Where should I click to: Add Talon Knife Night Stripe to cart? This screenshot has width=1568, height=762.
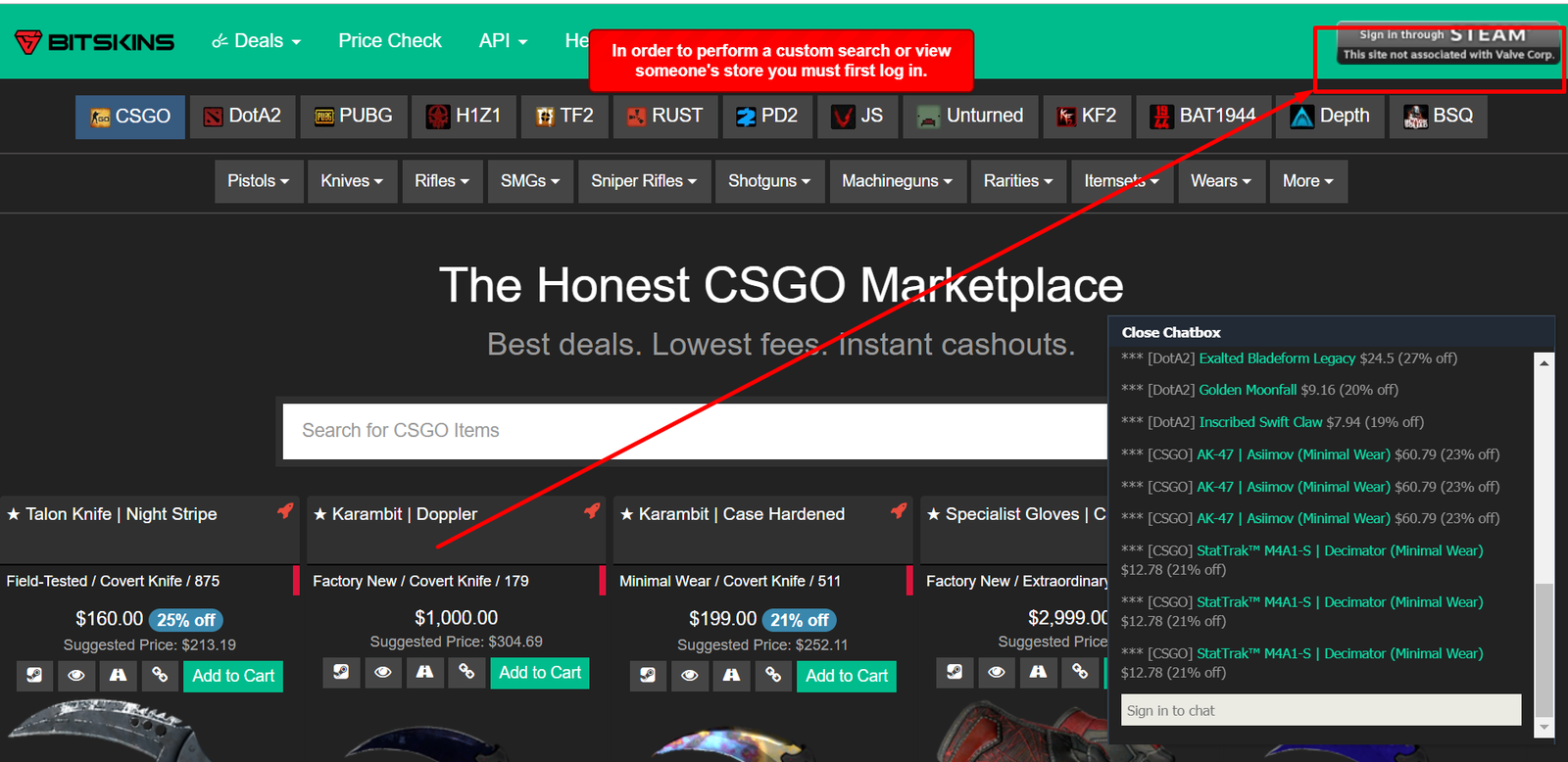point(233,676)
